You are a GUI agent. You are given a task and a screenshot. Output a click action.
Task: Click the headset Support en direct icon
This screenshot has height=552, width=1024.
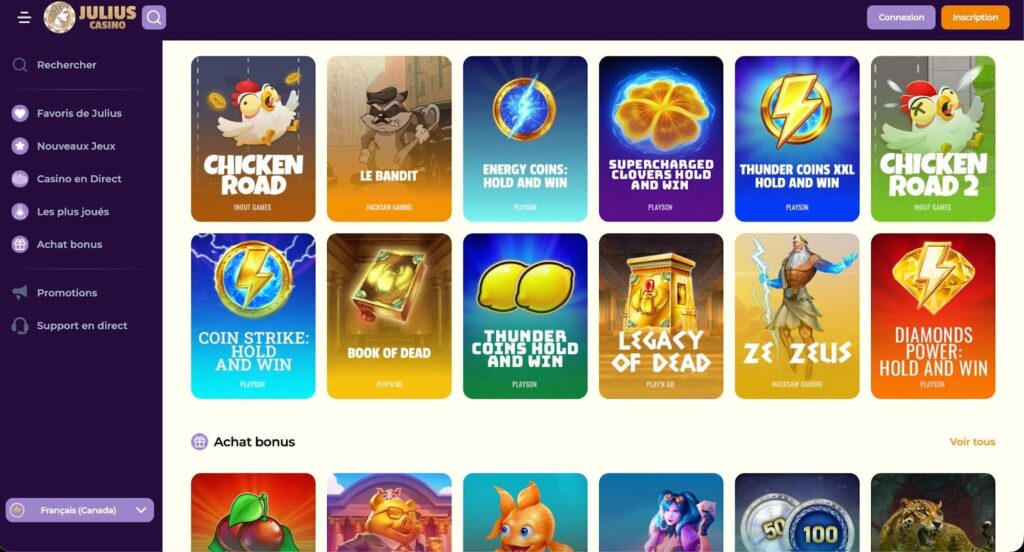20,325
